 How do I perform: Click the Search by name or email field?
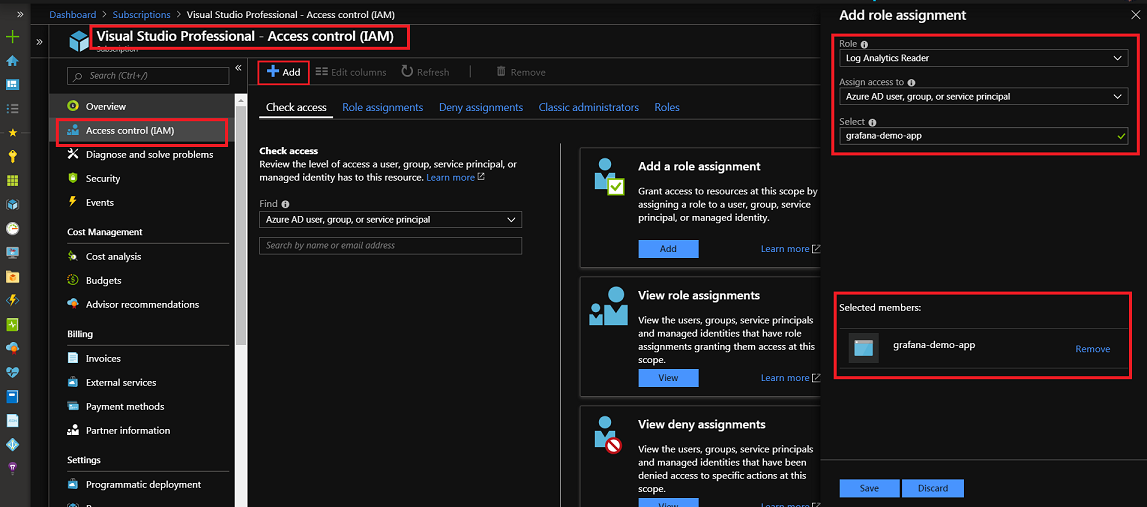pos(391,246)
